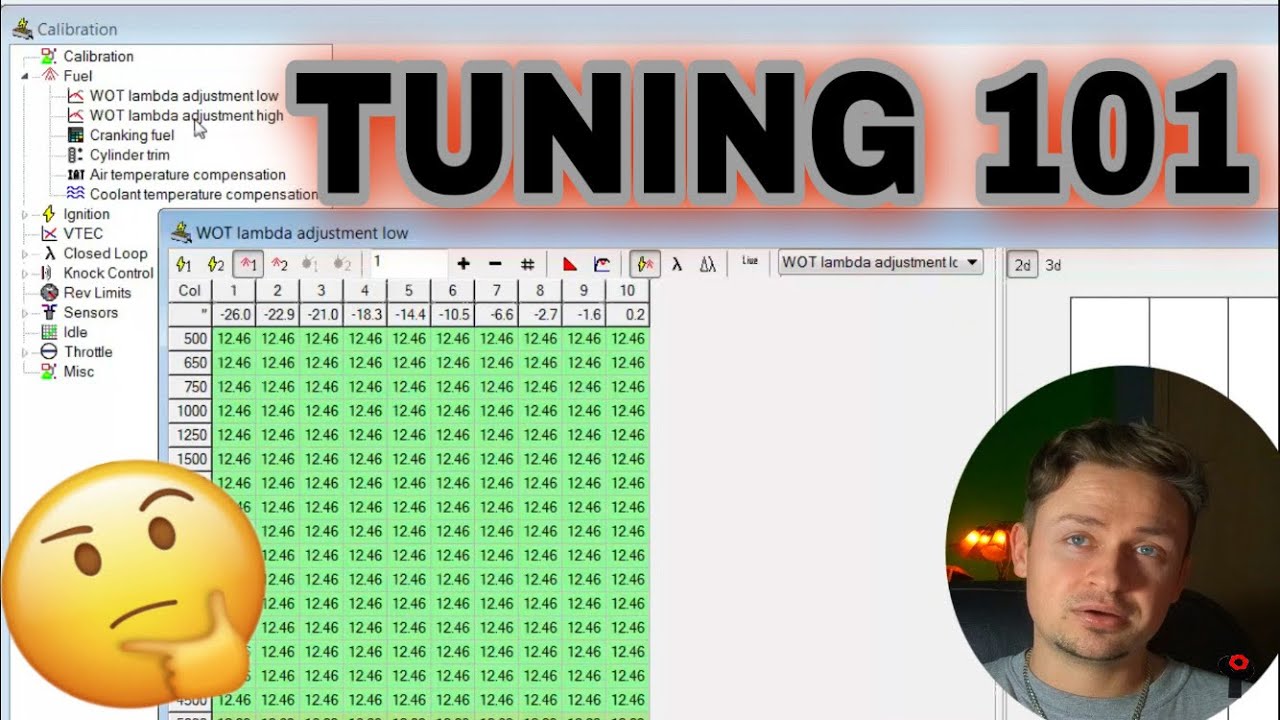
Task: Select the Idle tree item
Action: point(76,332)
